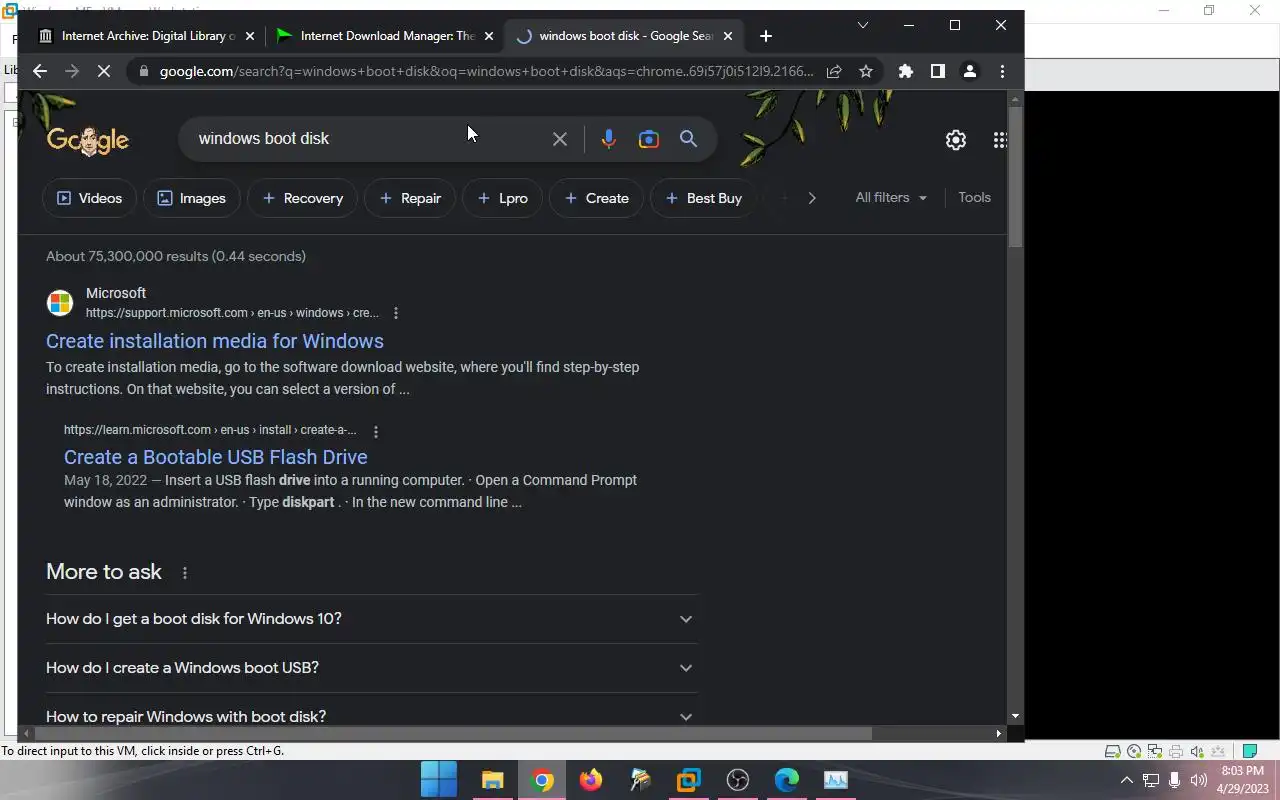Add Best Buy chip to search
1280x800 pixels.
[703, 198]
